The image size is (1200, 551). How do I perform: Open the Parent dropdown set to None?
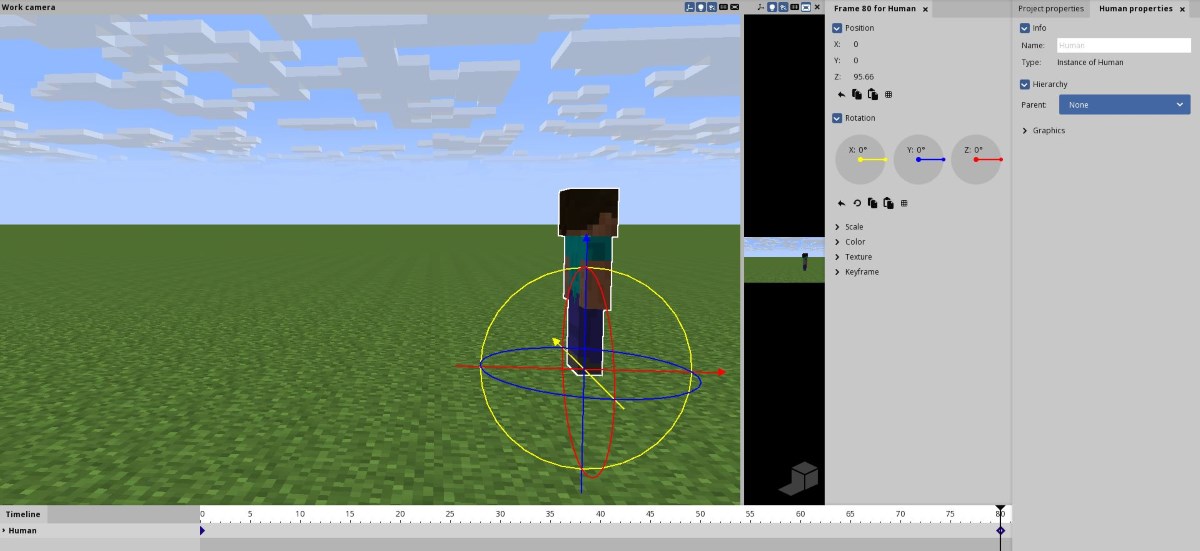[1125, 104]
